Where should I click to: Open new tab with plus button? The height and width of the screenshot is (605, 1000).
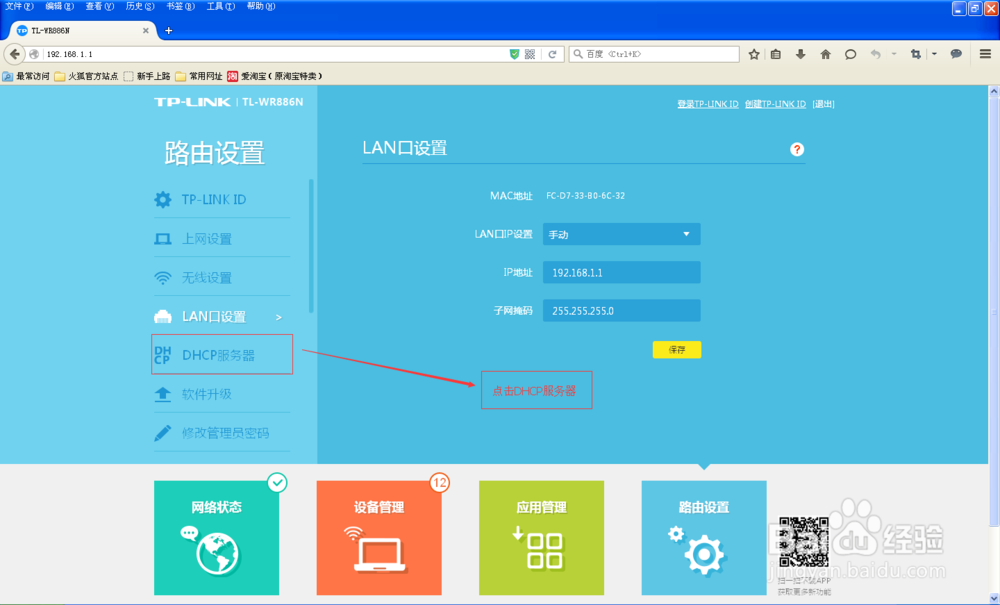point(168,31)
